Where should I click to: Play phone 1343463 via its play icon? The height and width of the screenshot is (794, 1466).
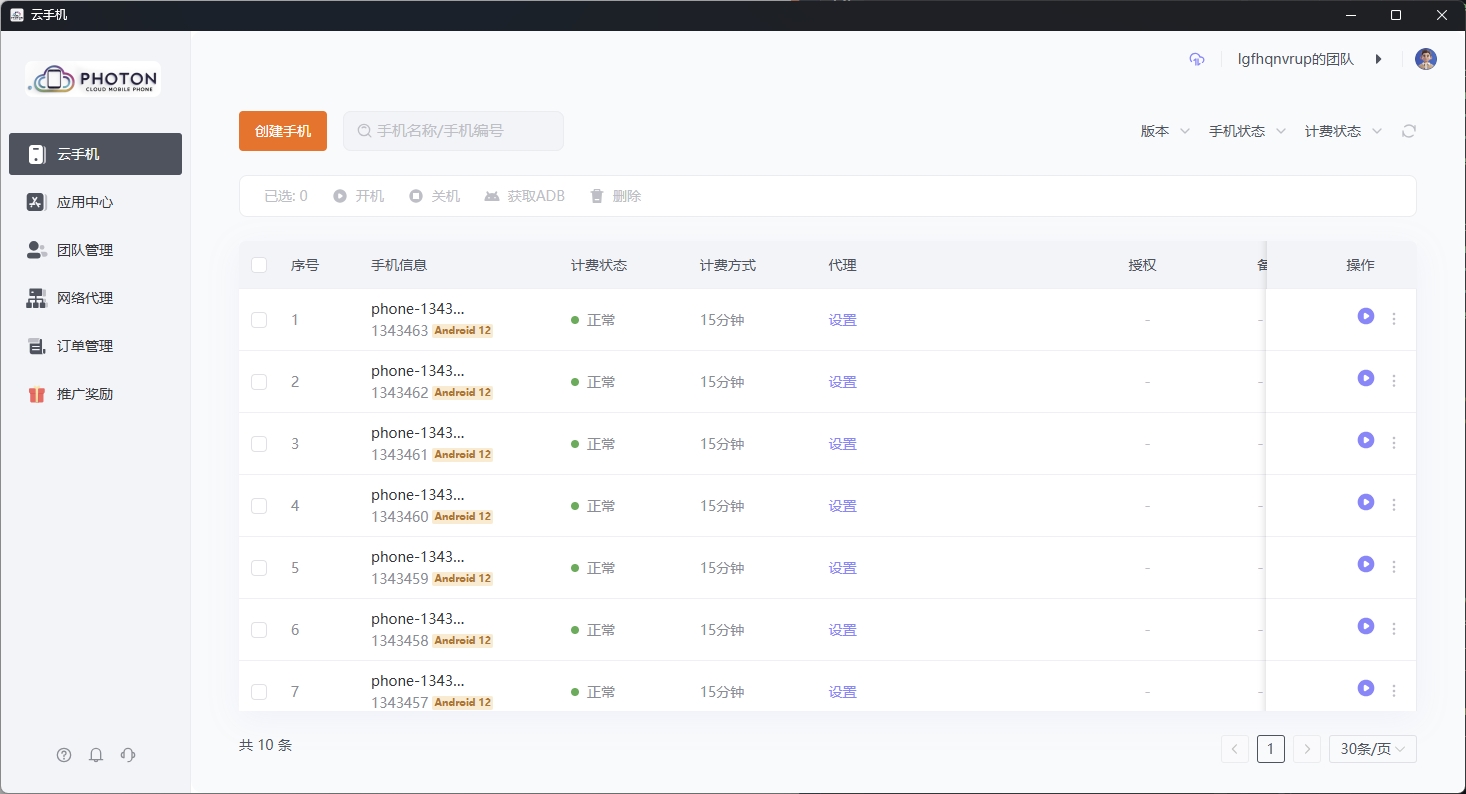coord(1365,315)
